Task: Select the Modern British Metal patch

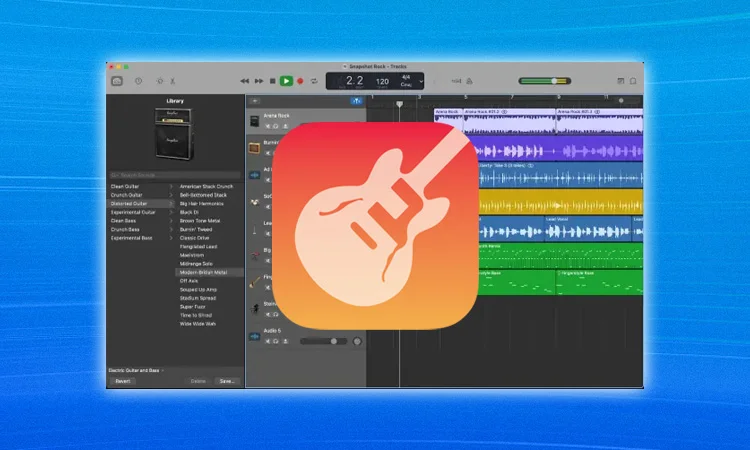Action: tap(203, 273)
